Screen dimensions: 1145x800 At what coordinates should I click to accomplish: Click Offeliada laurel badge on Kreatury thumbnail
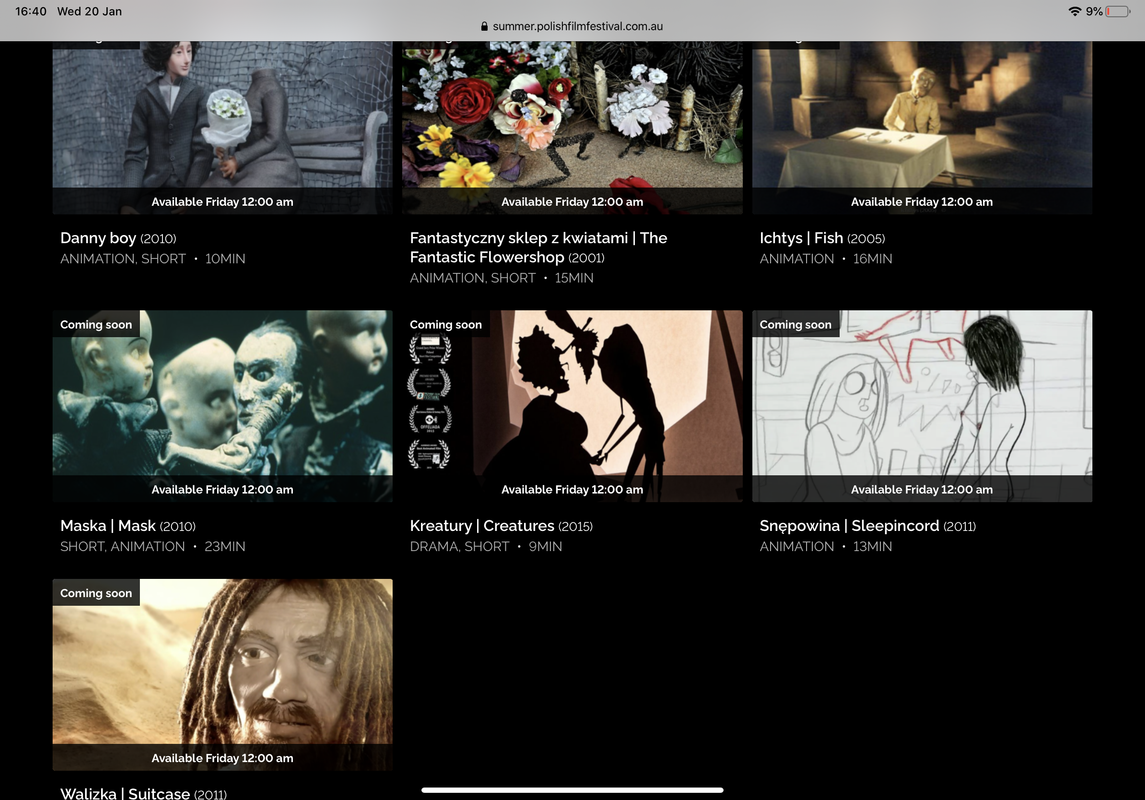point(430,419)
